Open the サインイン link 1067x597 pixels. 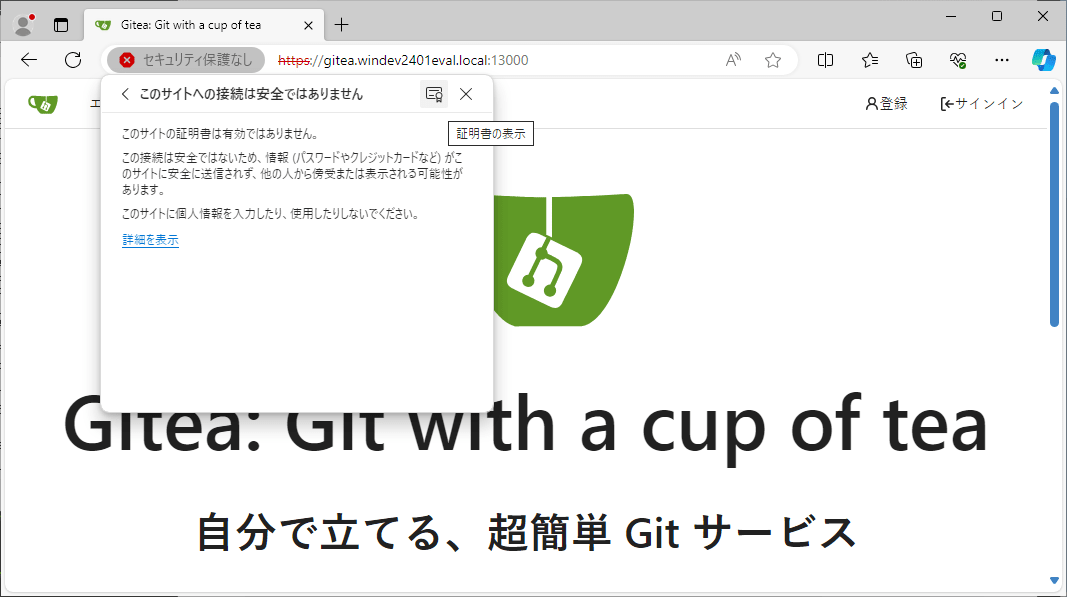(x=981, y=103)
